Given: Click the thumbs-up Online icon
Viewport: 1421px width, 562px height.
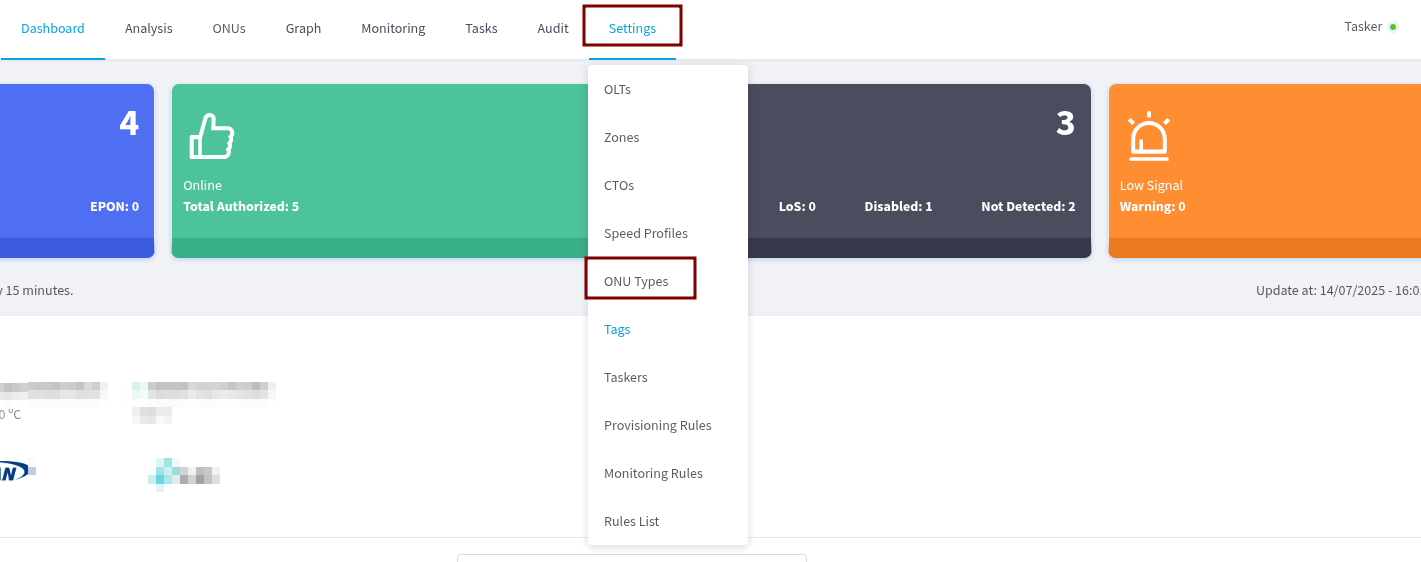Looking at the screenshot, I should tap(212, 136).
